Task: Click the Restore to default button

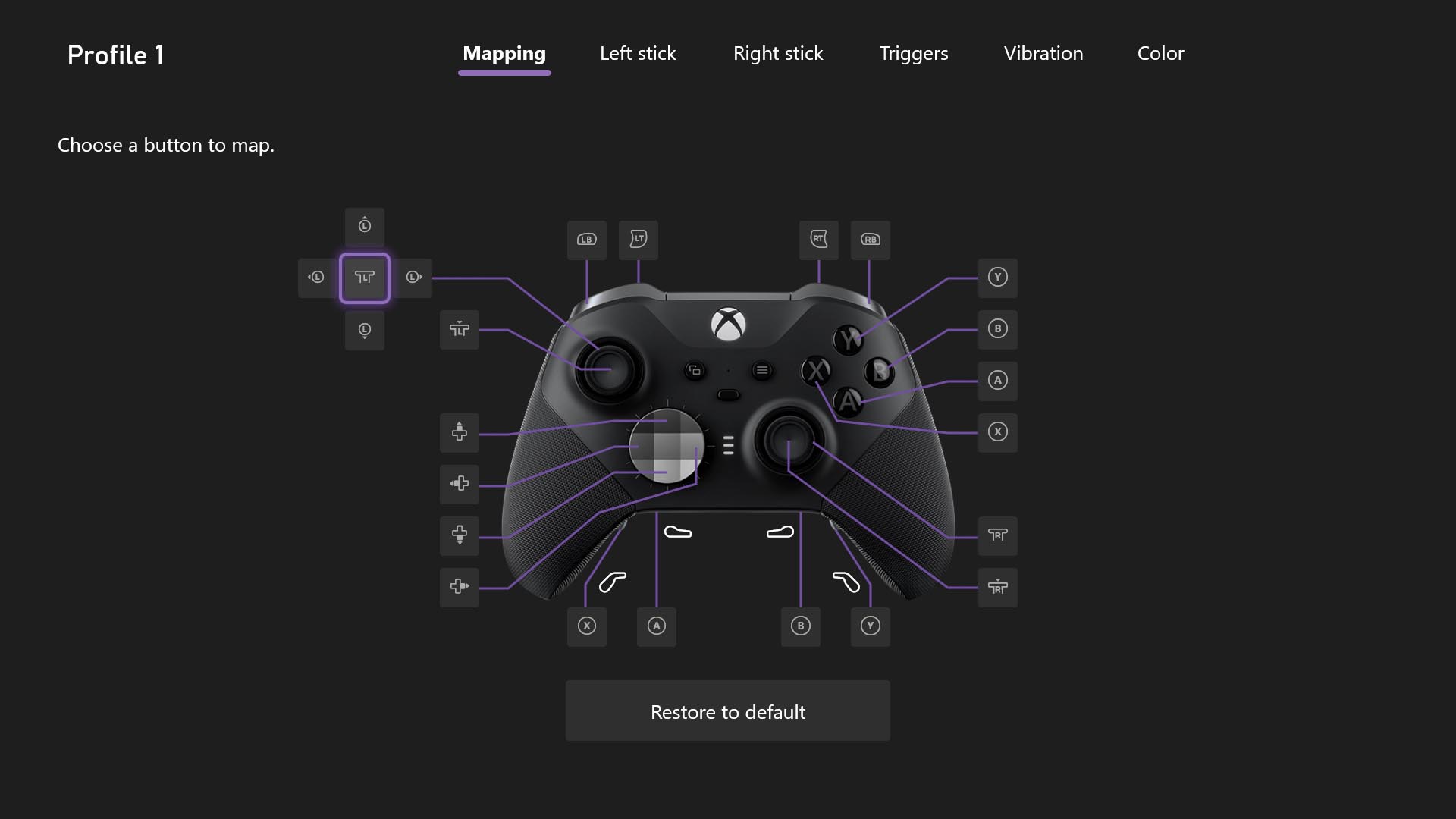Action: click(x=728, y=711)
